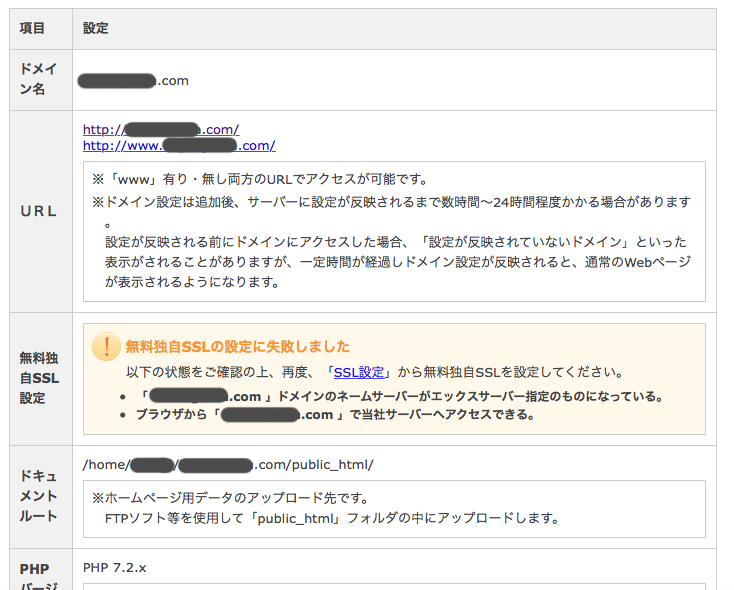Click the SSL設定 link
The height and width of the screenshot is (590, 734).
[359, 371]
